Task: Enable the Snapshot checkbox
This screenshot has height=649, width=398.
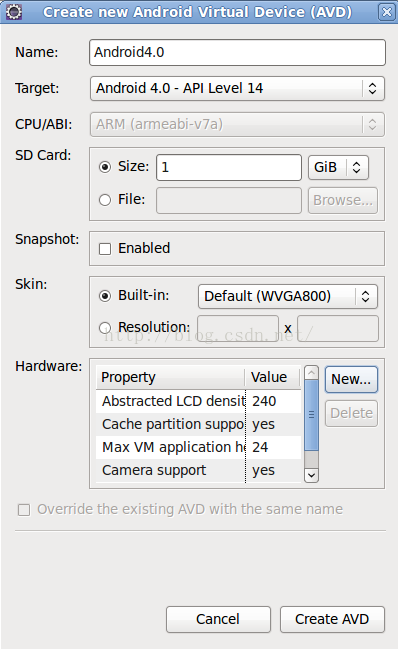Action: [x=105, y=249]
